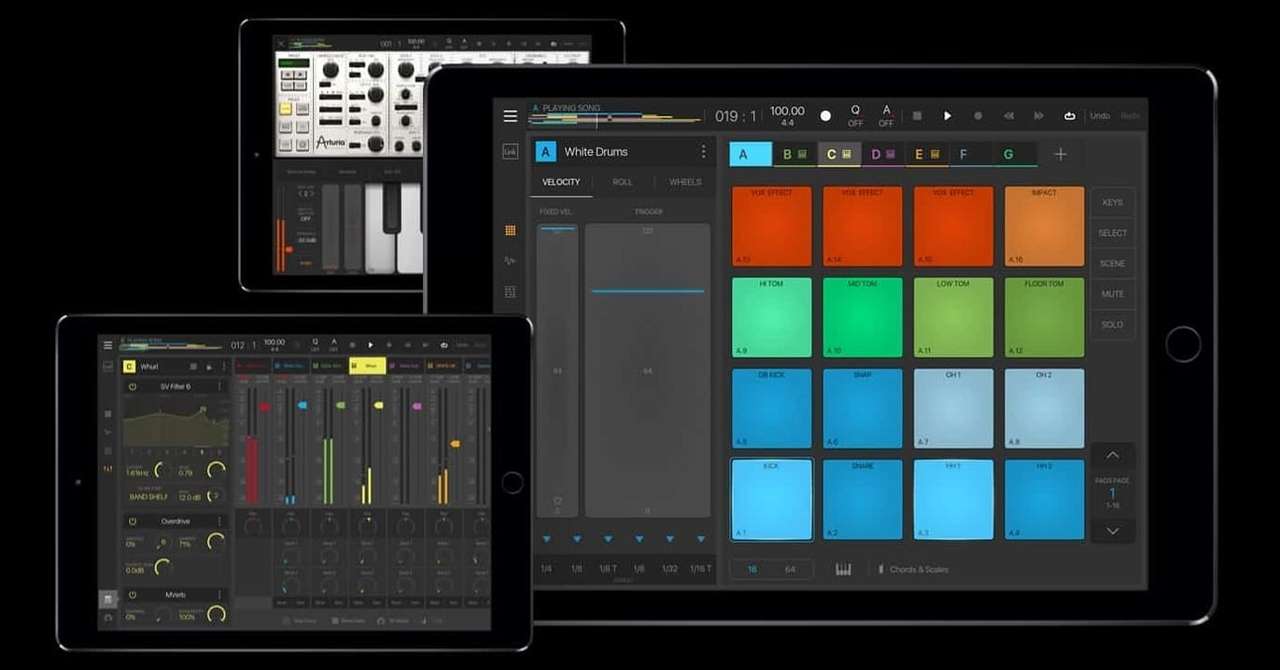Switch to the ROLL tab

pyautogui.click(x=622, y=182)
